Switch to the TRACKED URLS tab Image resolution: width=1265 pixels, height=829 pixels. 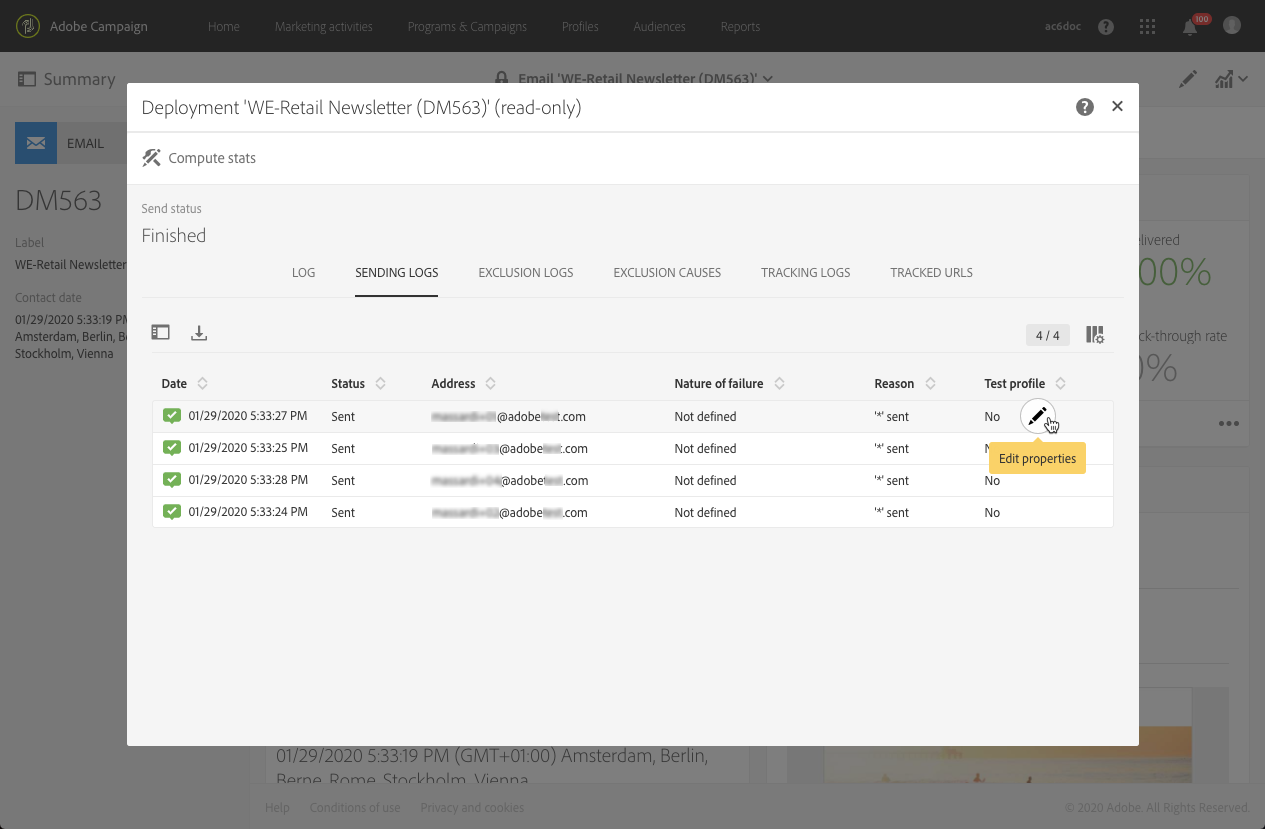[932, 272]
